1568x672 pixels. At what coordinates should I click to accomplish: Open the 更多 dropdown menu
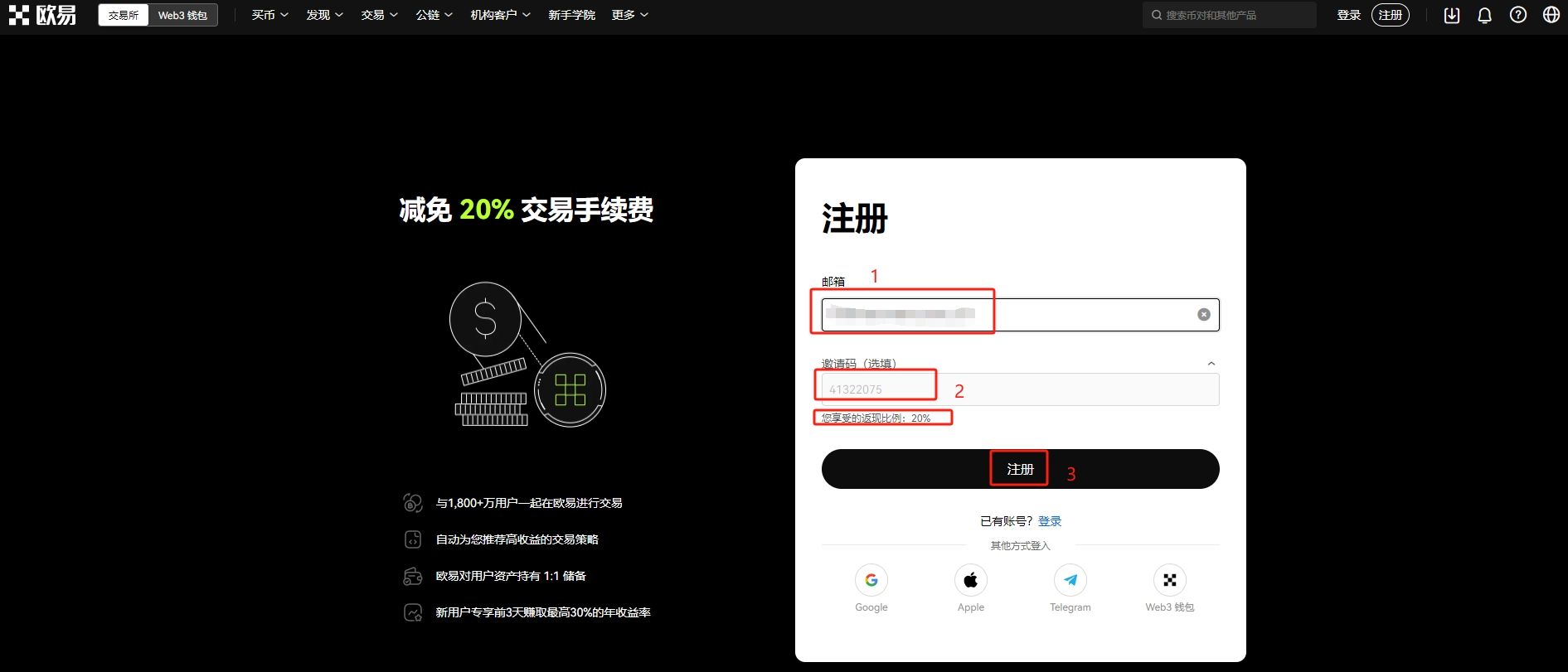pos(629,15)
